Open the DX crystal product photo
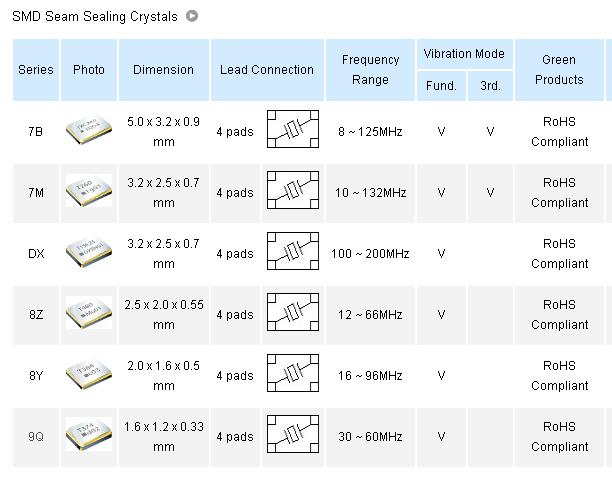This screenshot has height=477, width=612. click(89, 253)
